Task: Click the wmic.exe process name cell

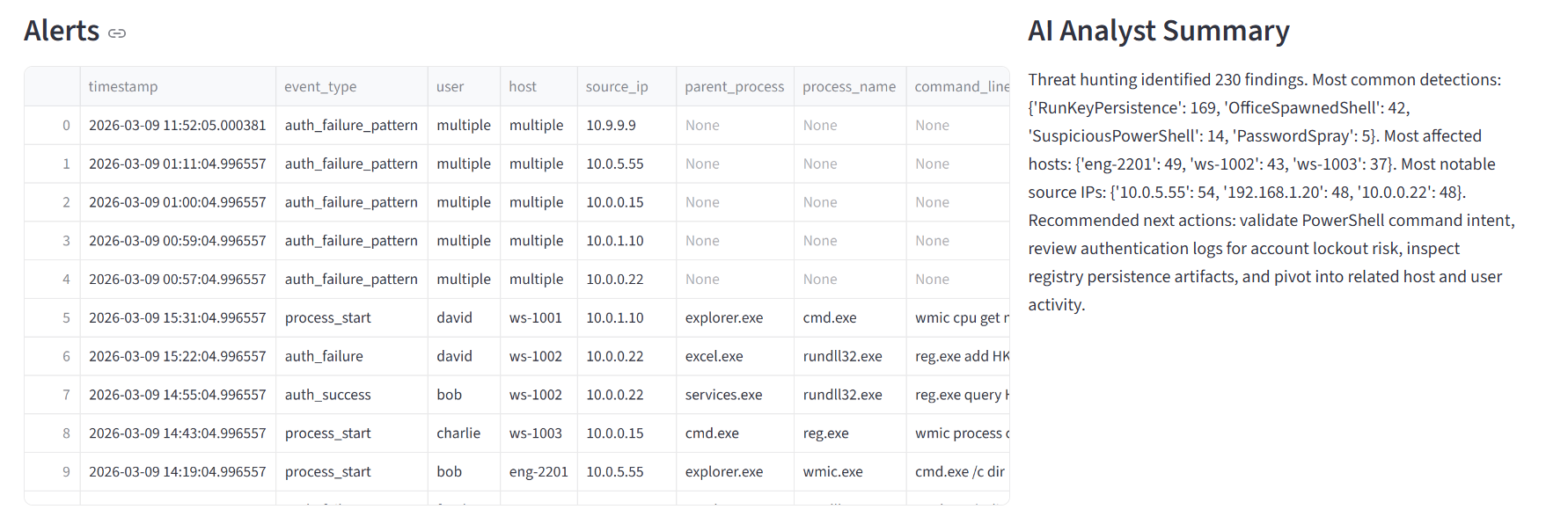Action: pyautogui.click(x=832, y=471)
